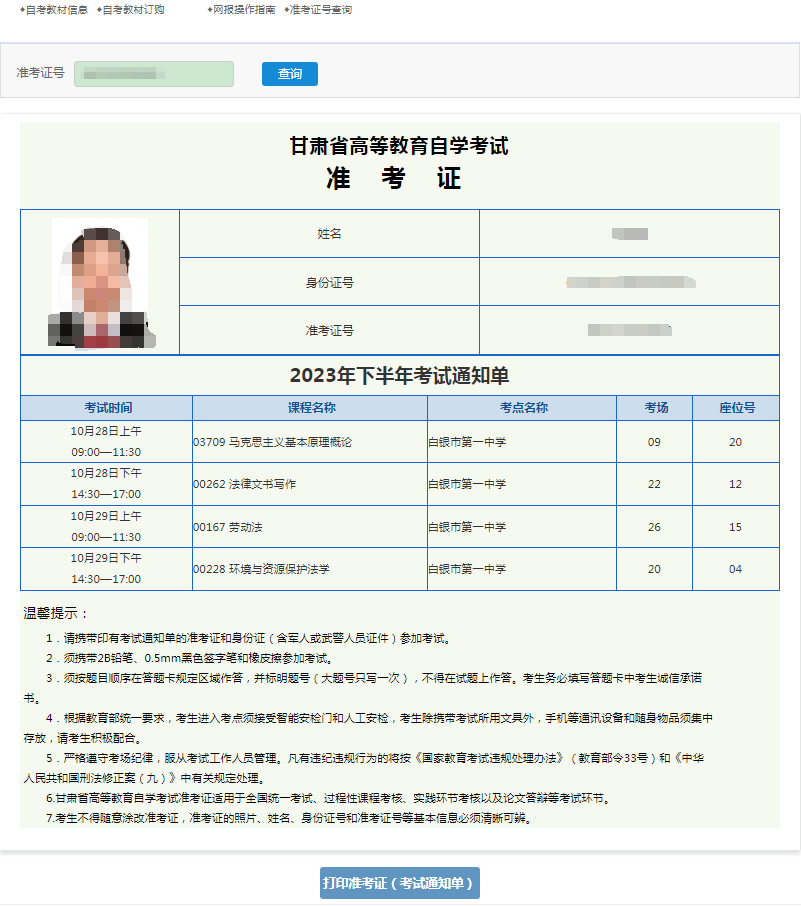Open the 自考教材订购 link

133,10
